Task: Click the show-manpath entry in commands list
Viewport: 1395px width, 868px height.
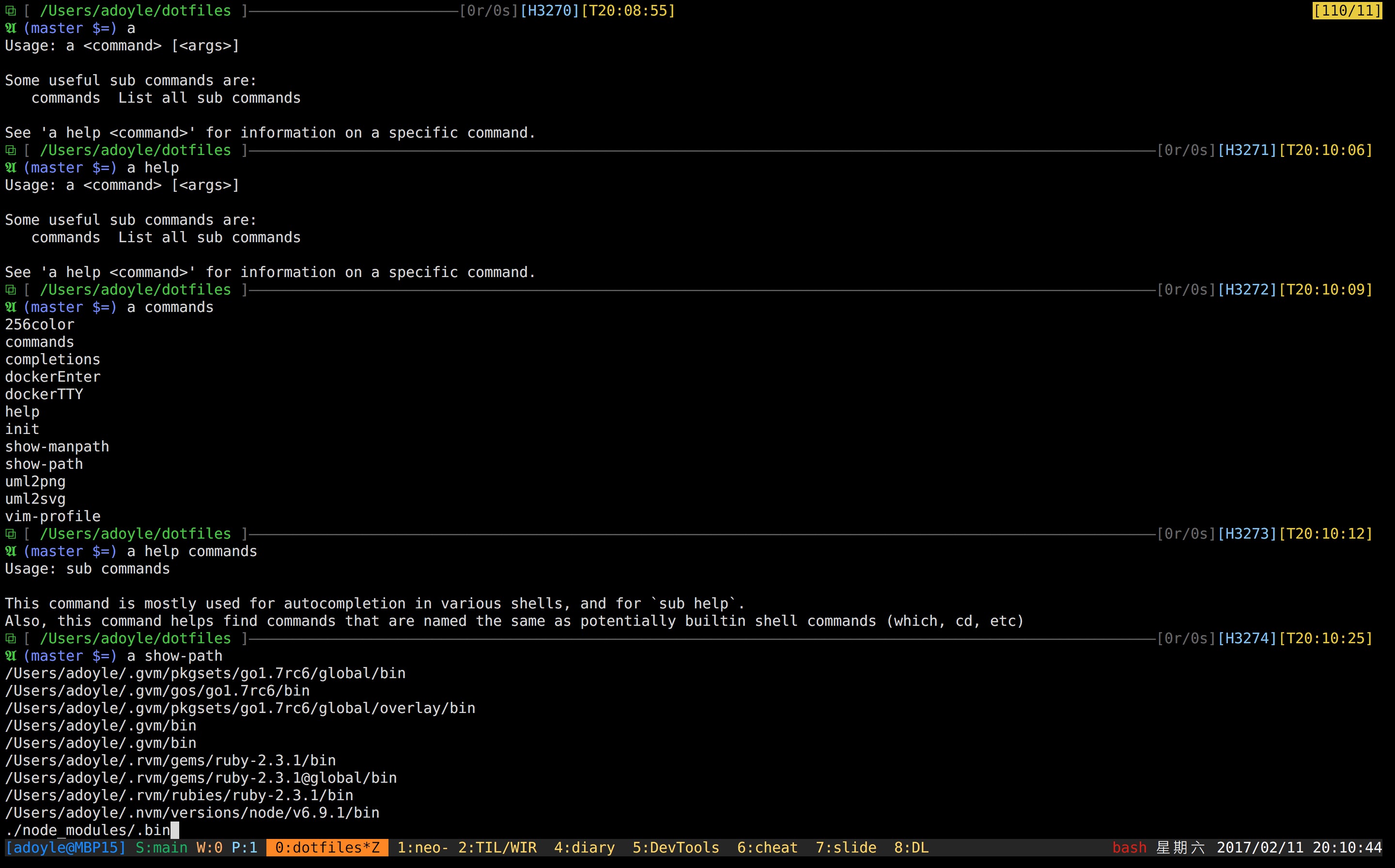Action: coord(57,447)
